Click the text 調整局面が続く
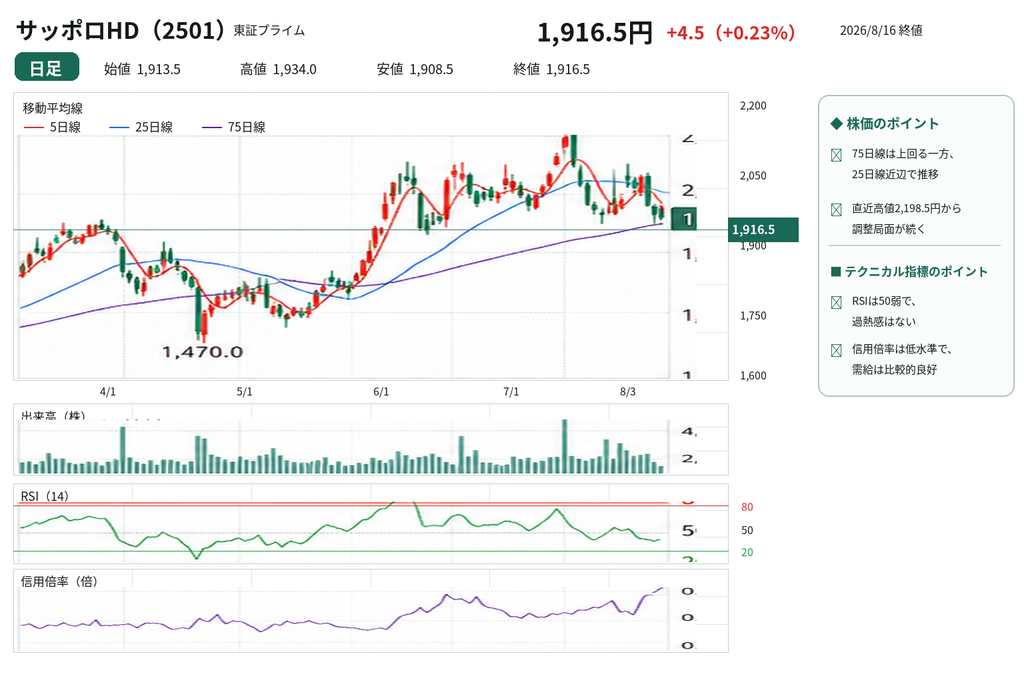 tap(888, 229)
